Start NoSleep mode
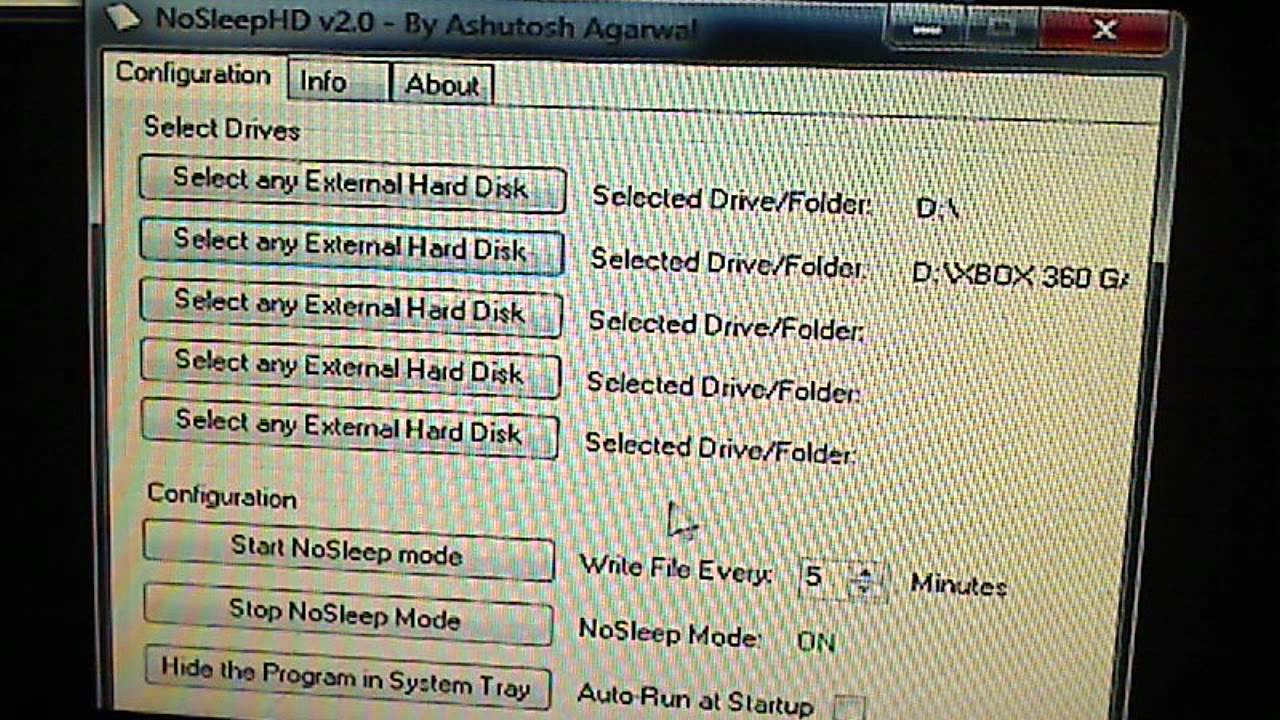The image size is (1280, 720). [x=347, y=551]
